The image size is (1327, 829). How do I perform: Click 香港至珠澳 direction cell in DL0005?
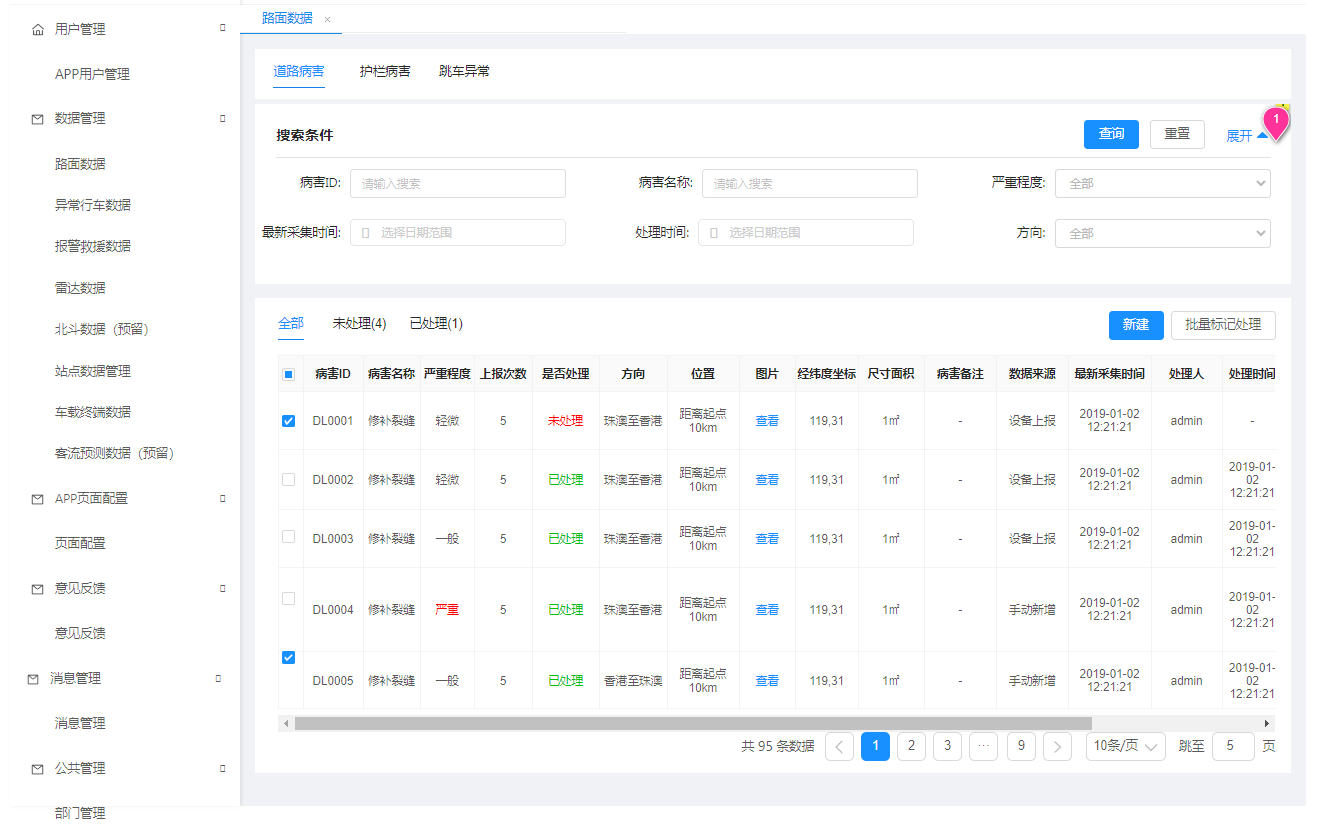pyautogui.click(x=633, y=681)
